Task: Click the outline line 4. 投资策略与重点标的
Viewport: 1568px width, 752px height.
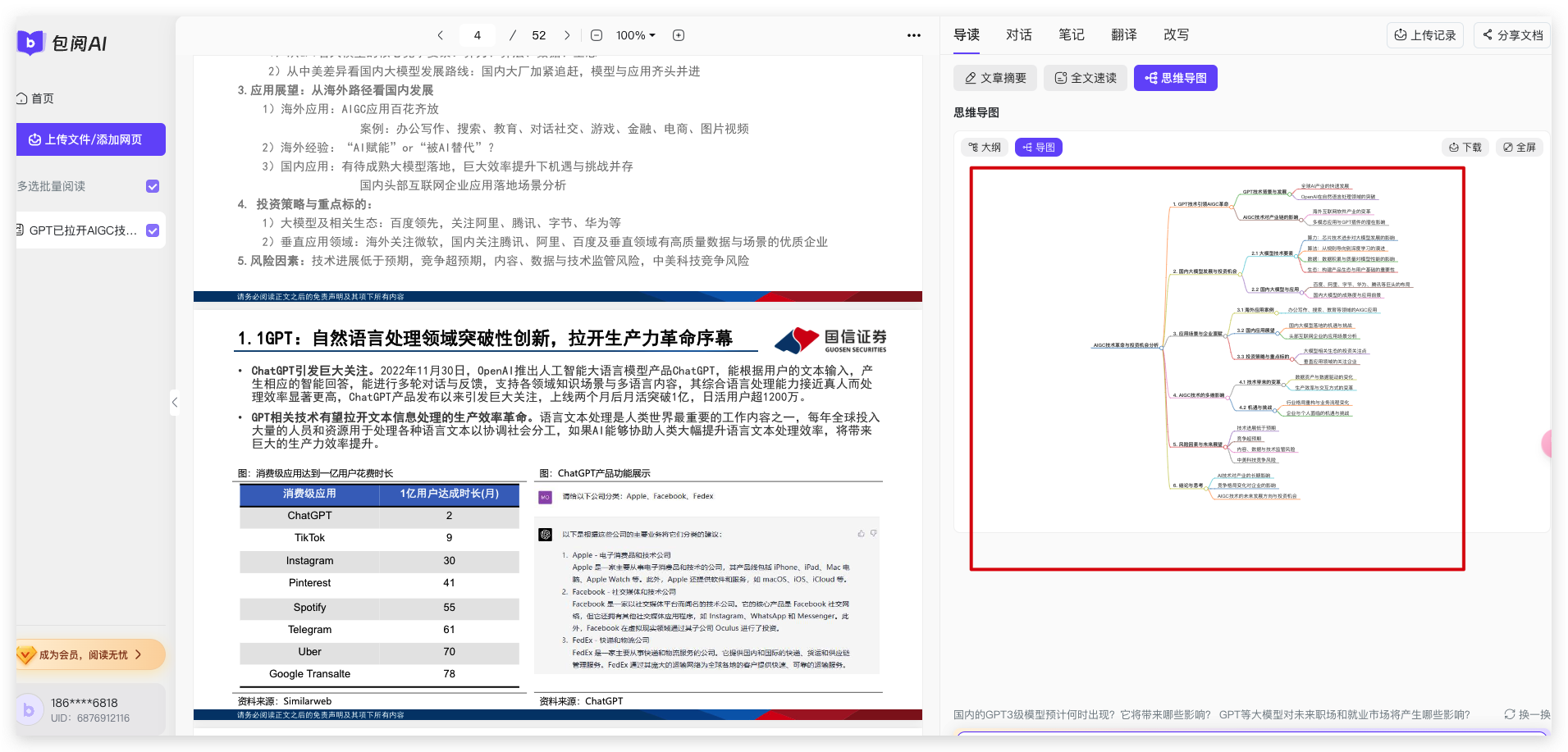Action: [305, 204]
